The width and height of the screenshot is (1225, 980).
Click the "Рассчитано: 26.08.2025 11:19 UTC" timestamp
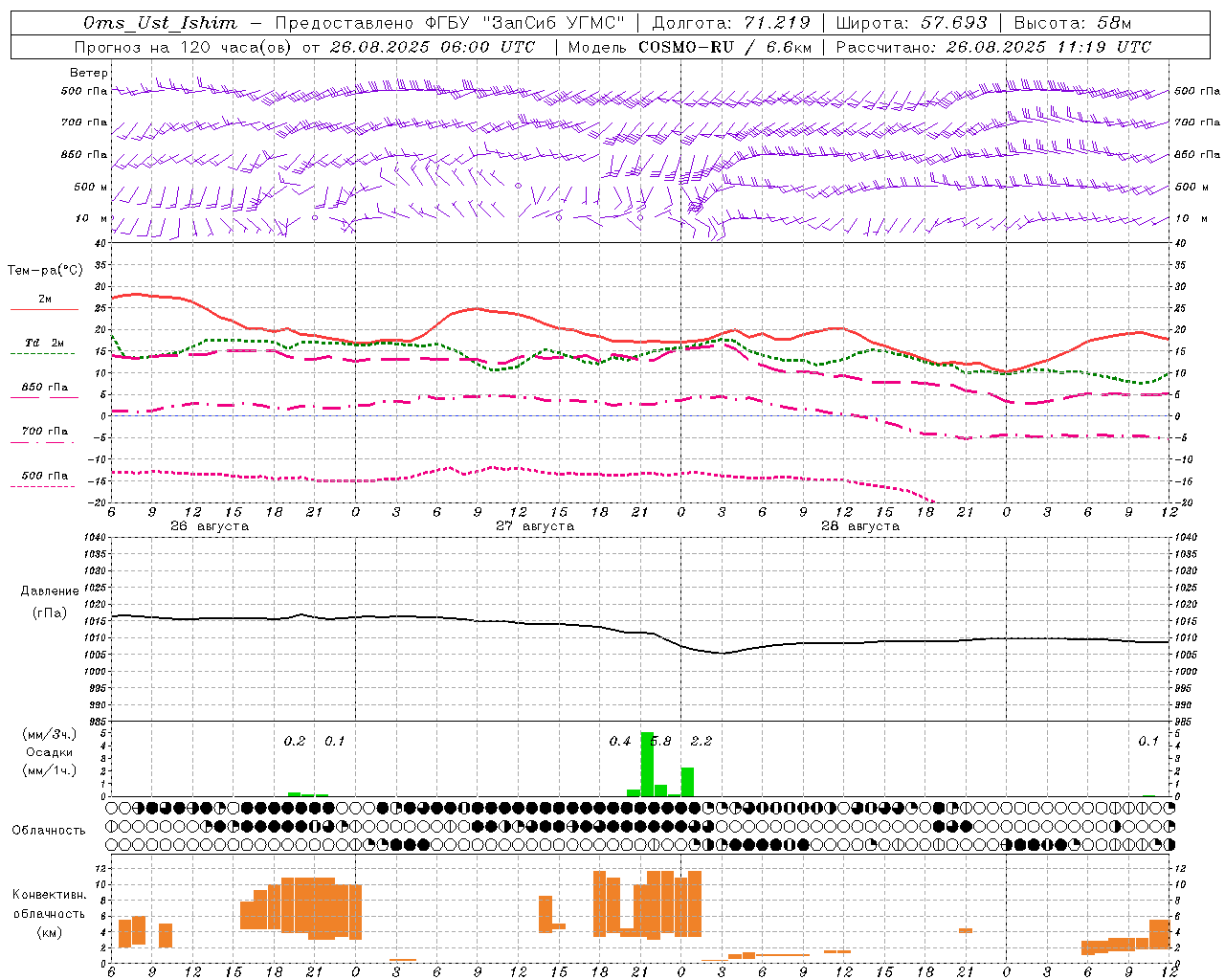click(x=993, y=47)
